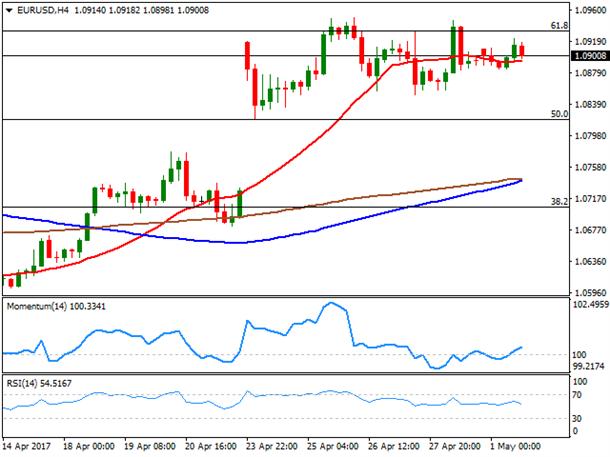Screen dimensions: 610x457
Task: Click the Momentum 100 level label
Action: (x=579, y=355)
